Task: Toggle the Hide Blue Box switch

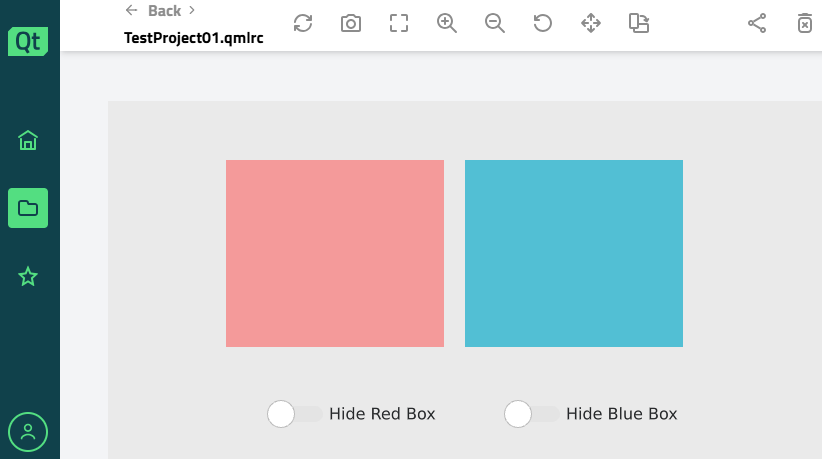Action: point(531,414)
